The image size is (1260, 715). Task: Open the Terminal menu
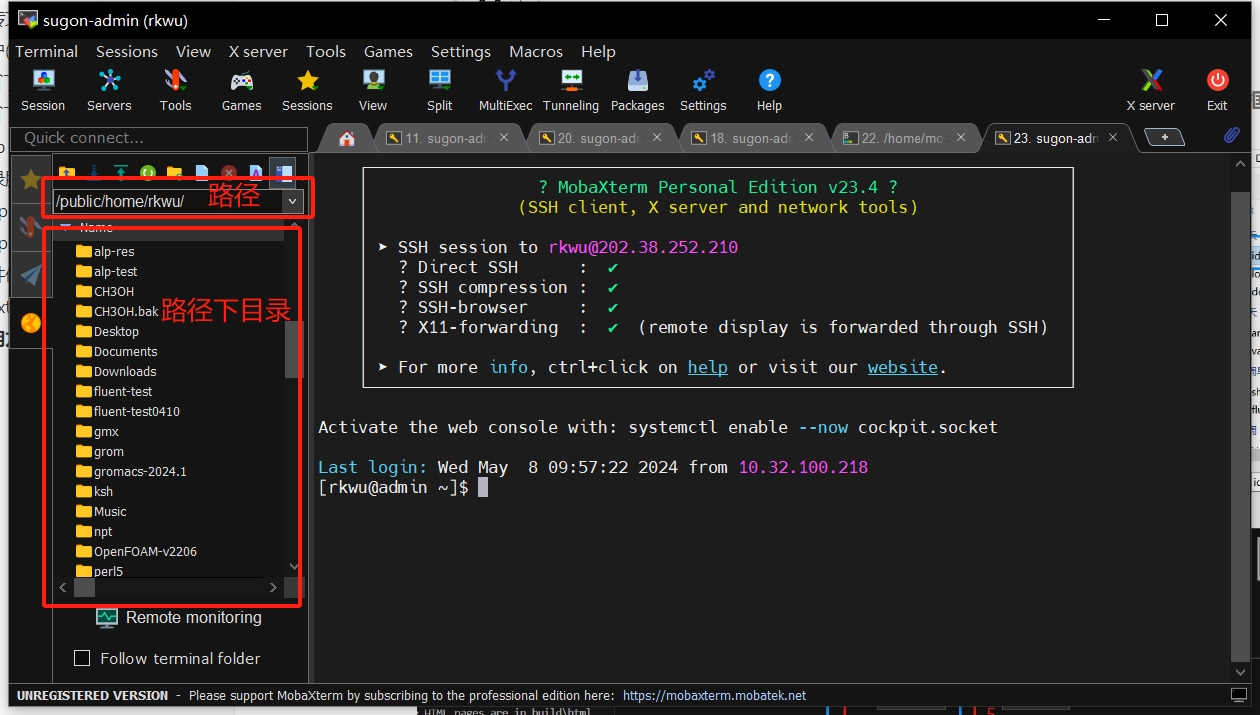point(46,51)
